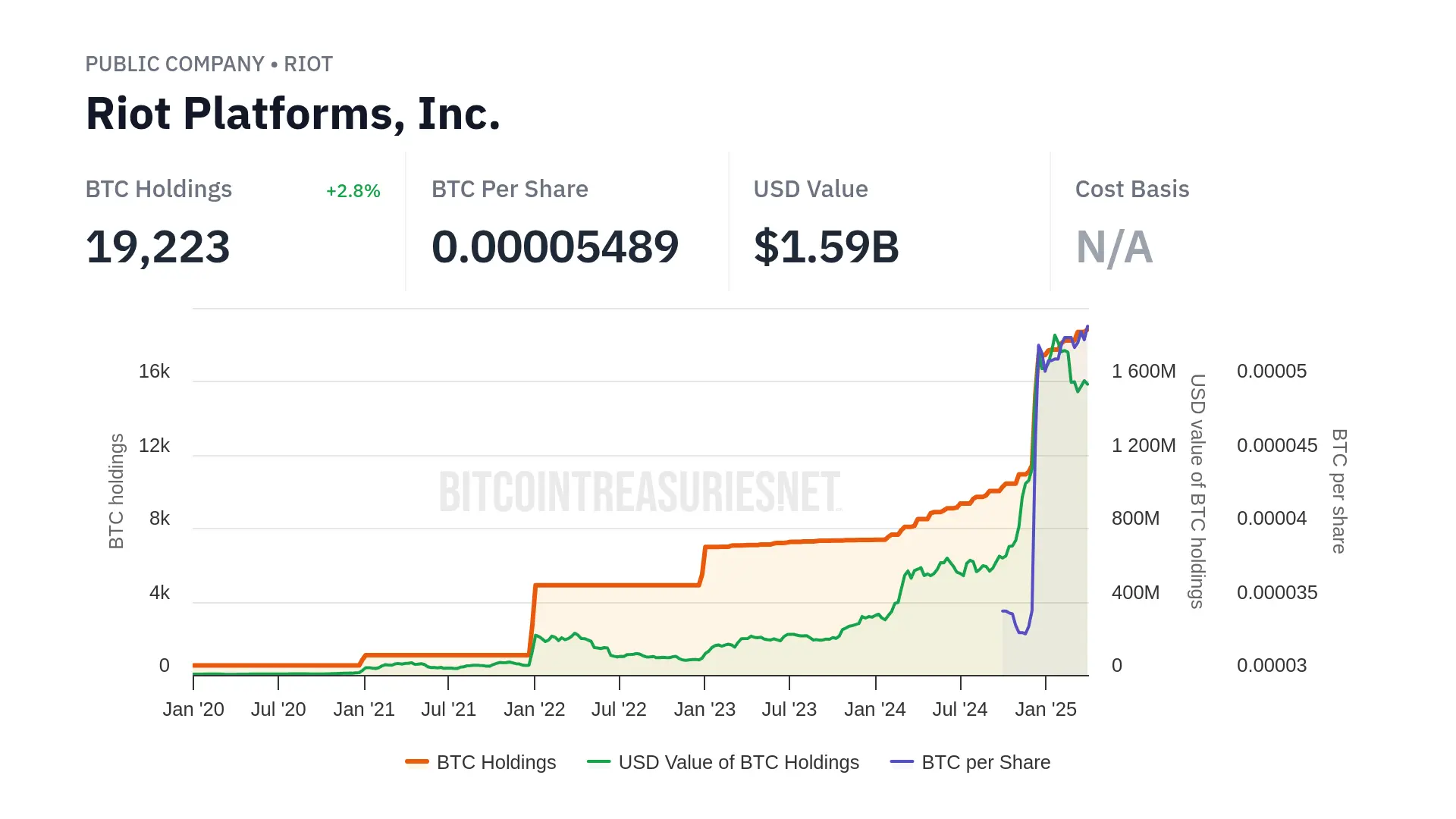
Task: Click the PUBLIC COMPANY • RIOT breadcrumb
Action: [209, 64]
